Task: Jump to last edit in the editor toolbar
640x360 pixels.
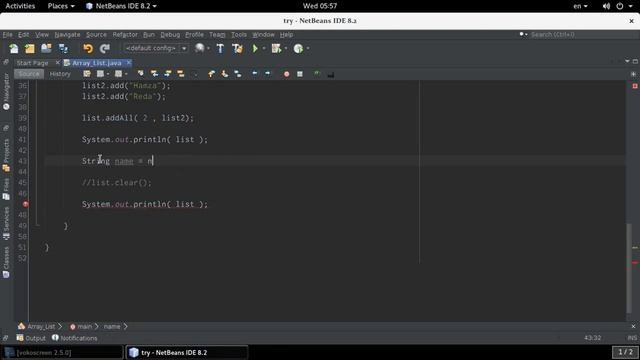Action: tap(87, 74)
